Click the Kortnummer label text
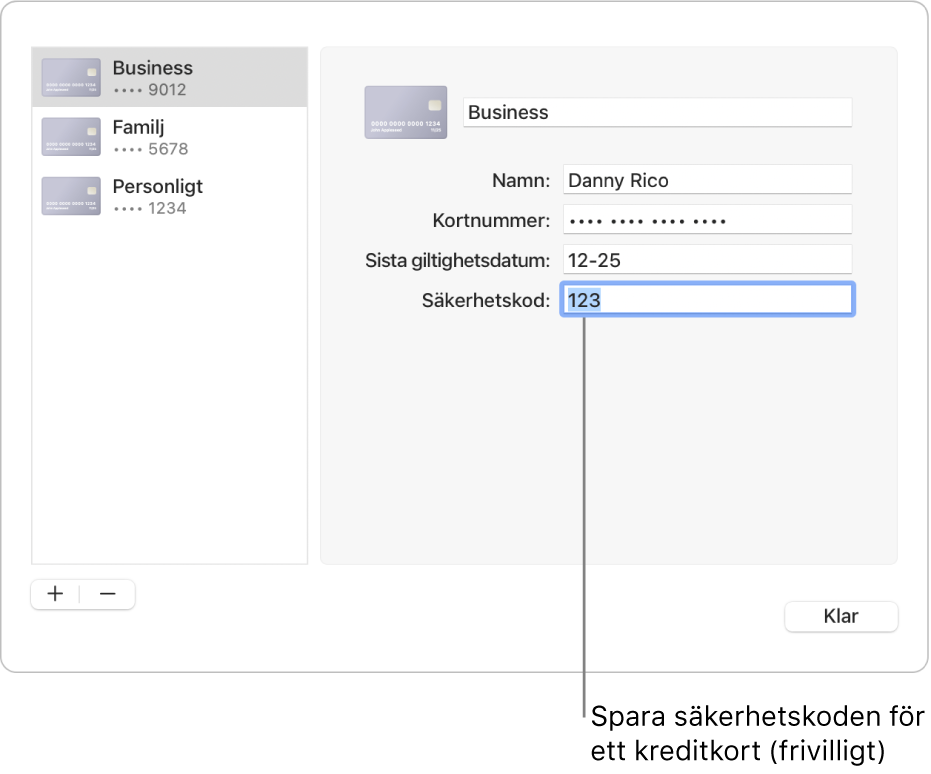The width and height of the screenshot is (931, 774). click(491, 220)
